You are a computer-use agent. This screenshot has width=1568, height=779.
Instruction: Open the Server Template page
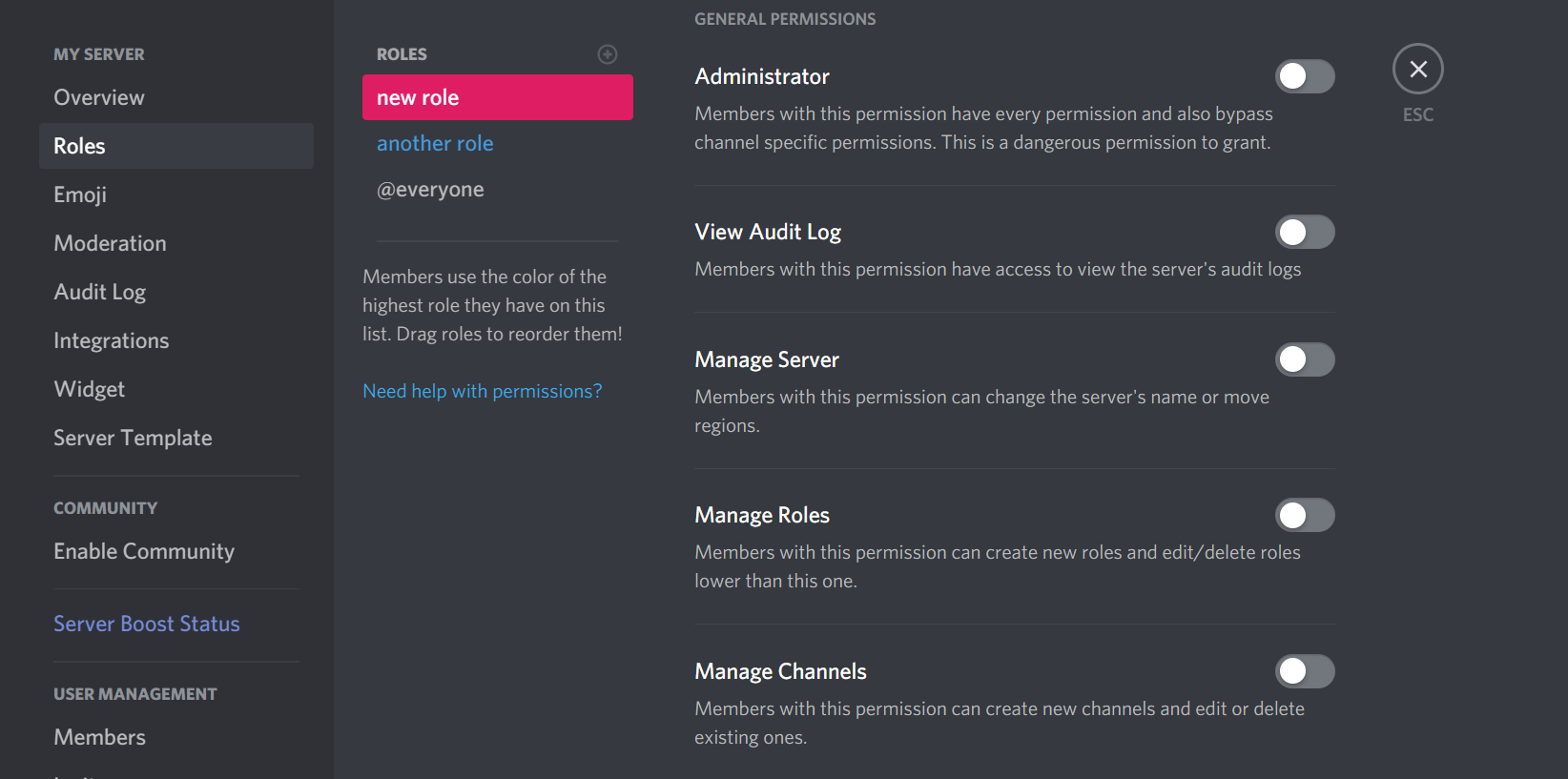coord(133,437)
